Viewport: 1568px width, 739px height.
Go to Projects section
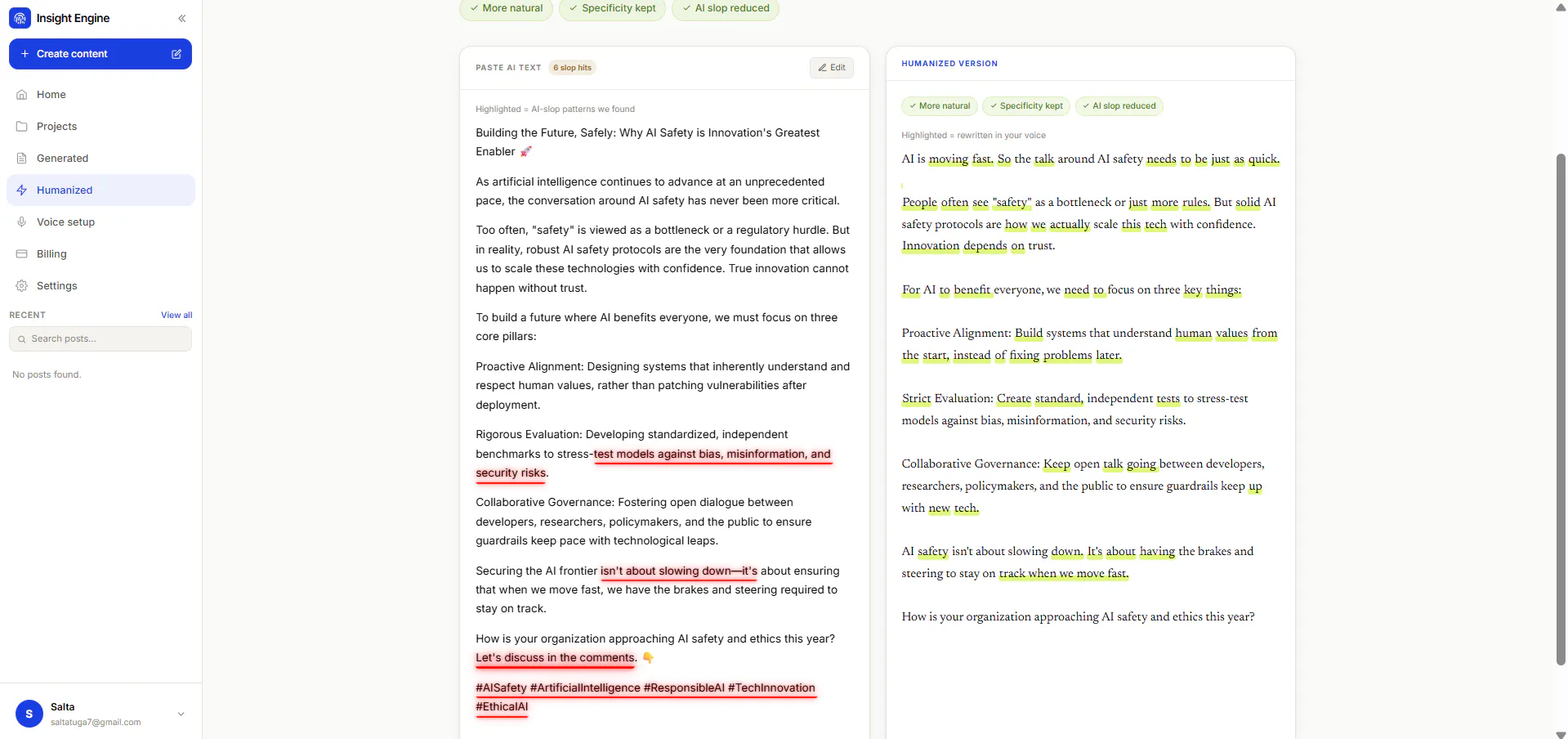(101, 127)
